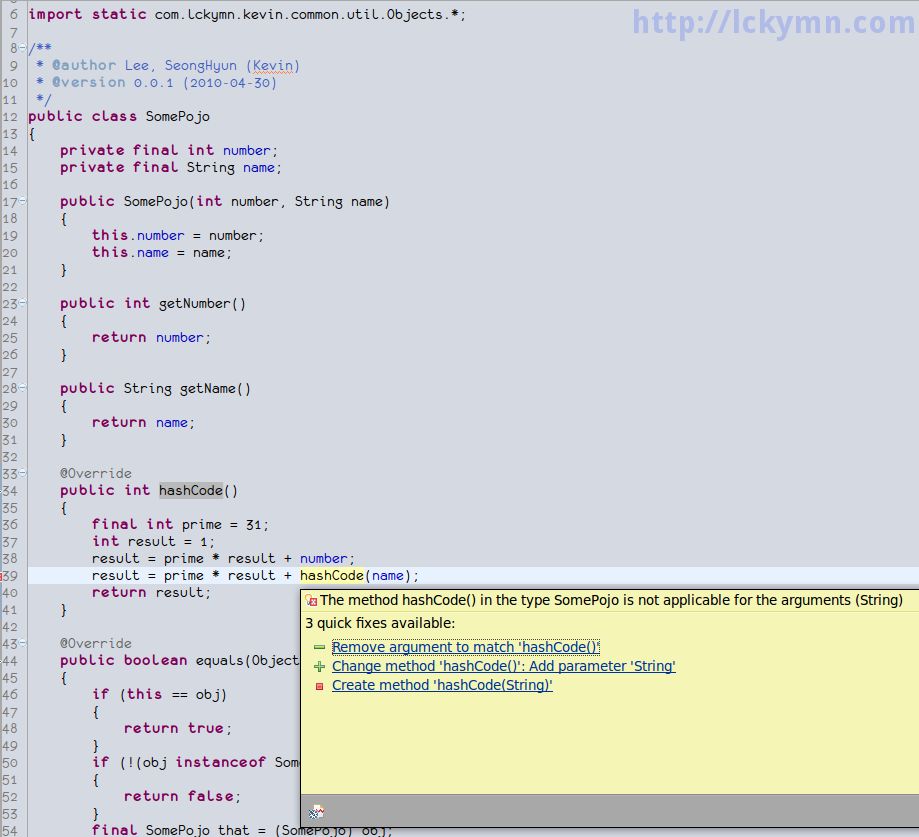The image size is (919, 837).
Task: Click the 'private final String name' declaration
Action: (x=171, y=167)
